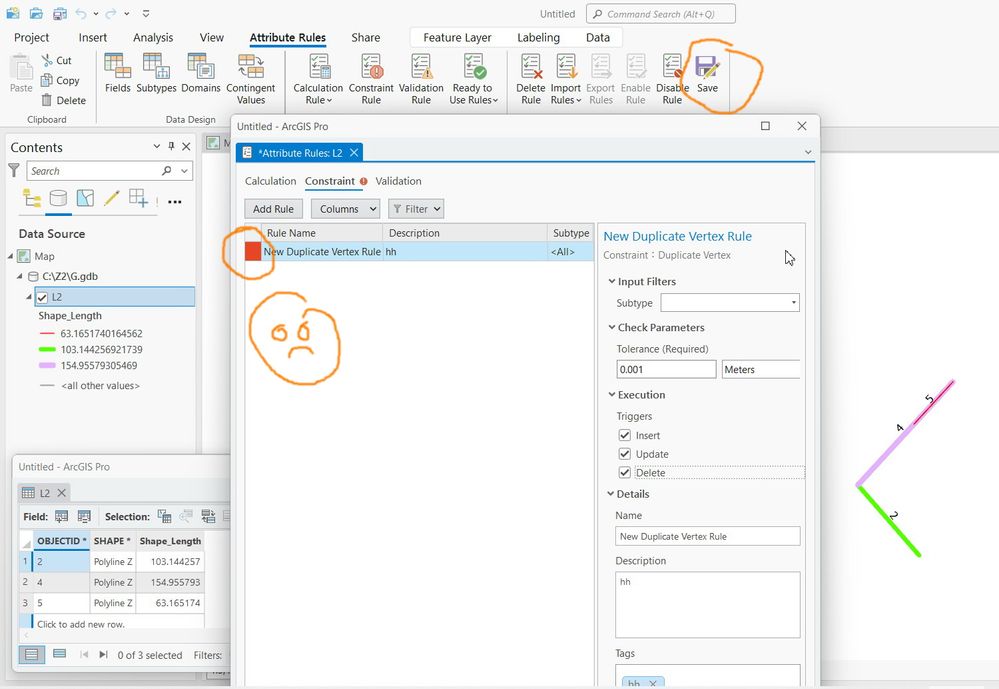
Task: Click the Validation Rule icon
Action: 421,79
